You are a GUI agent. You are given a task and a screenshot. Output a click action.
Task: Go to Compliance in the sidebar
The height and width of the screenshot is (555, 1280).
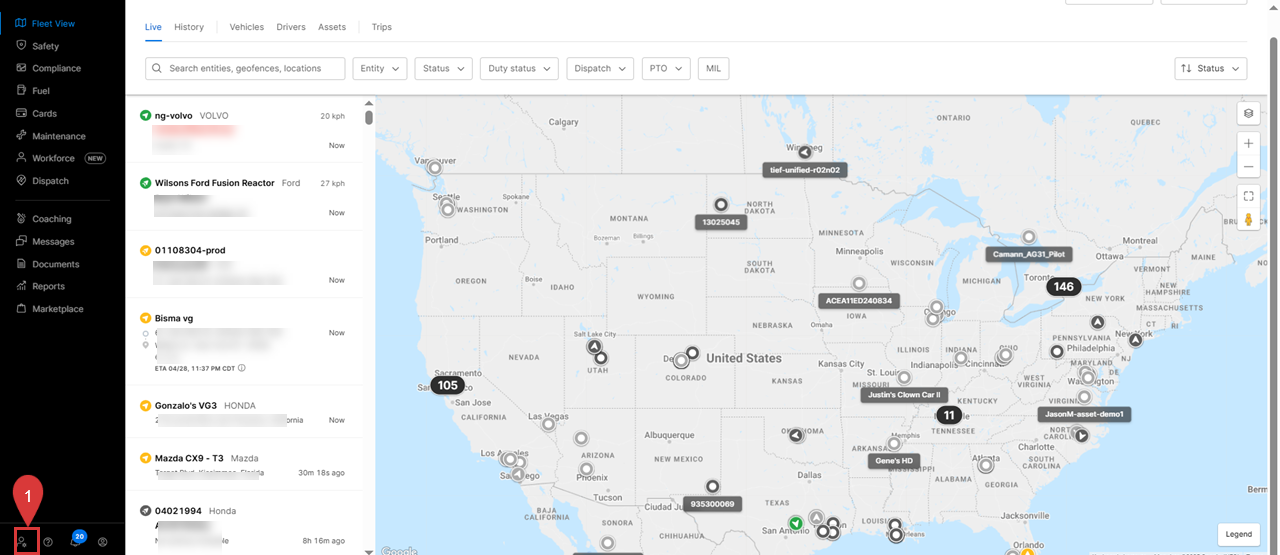click(56, 68)
